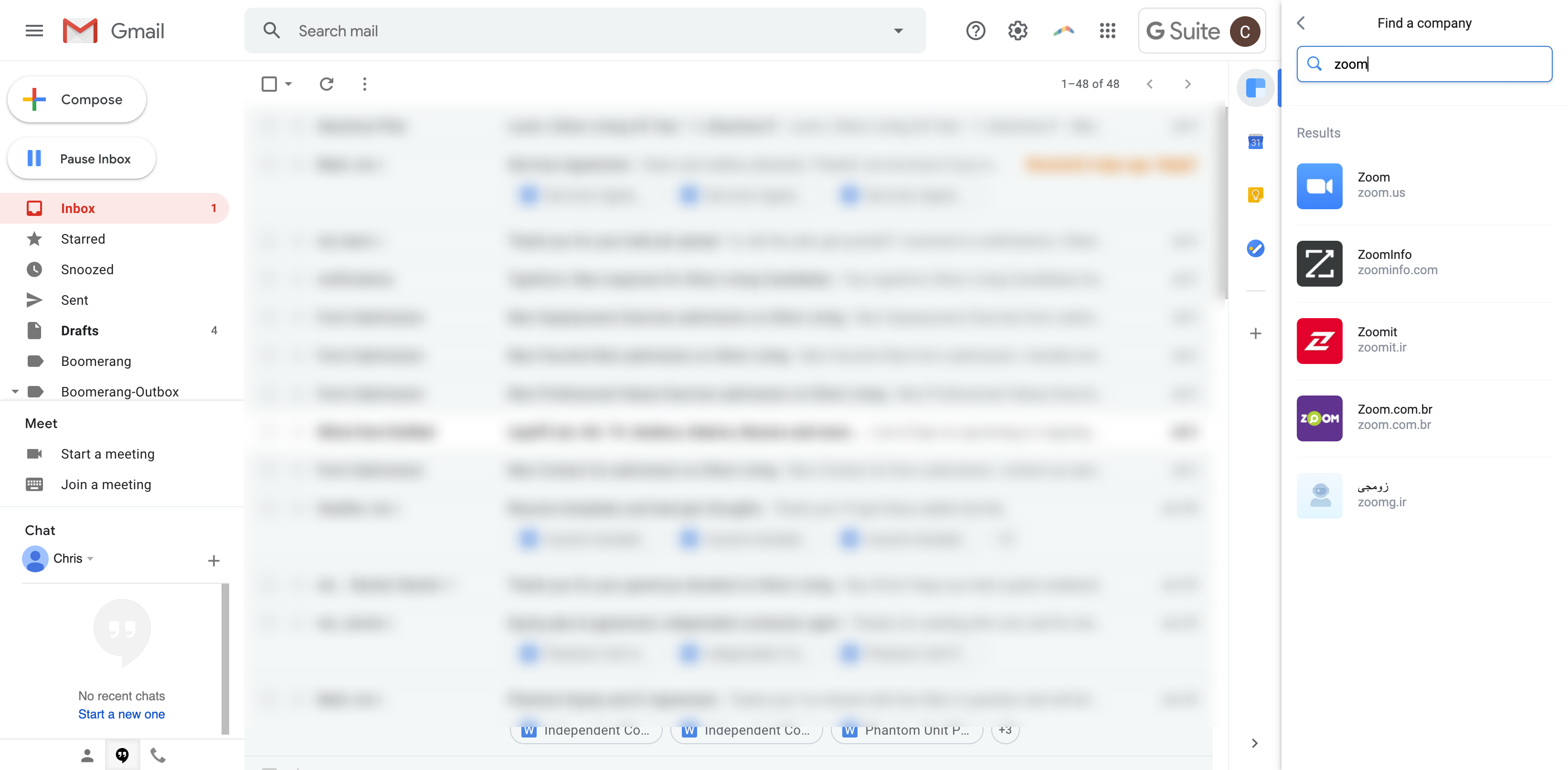Screen dimensions: 1568x770
Task: Click the Compose button
Action: click(77, 99)
